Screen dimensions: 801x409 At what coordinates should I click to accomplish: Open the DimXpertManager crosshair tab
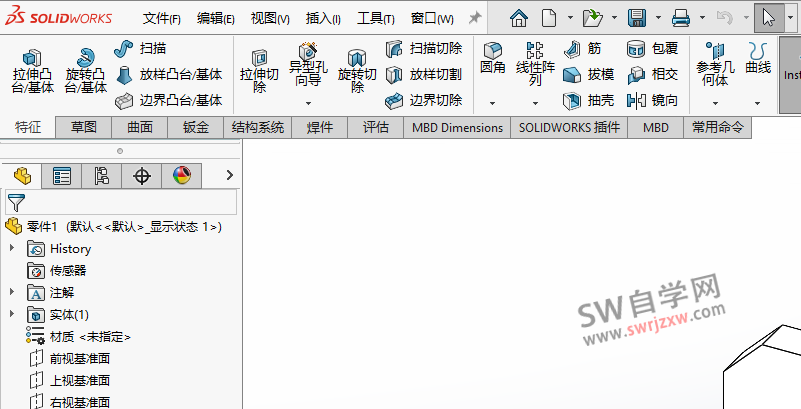click(x=142, y=176)
